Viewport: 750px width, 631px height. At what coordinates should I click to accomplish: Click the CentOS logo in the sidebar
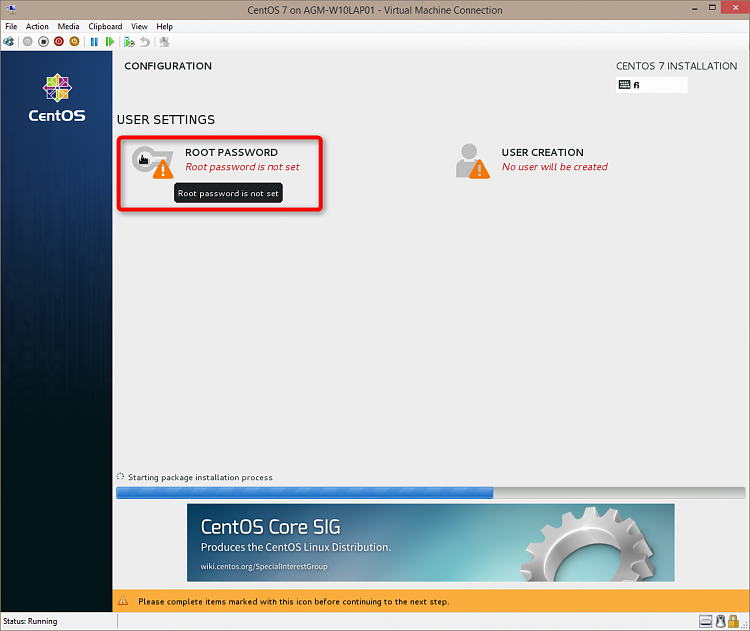[x=57, y=98]
